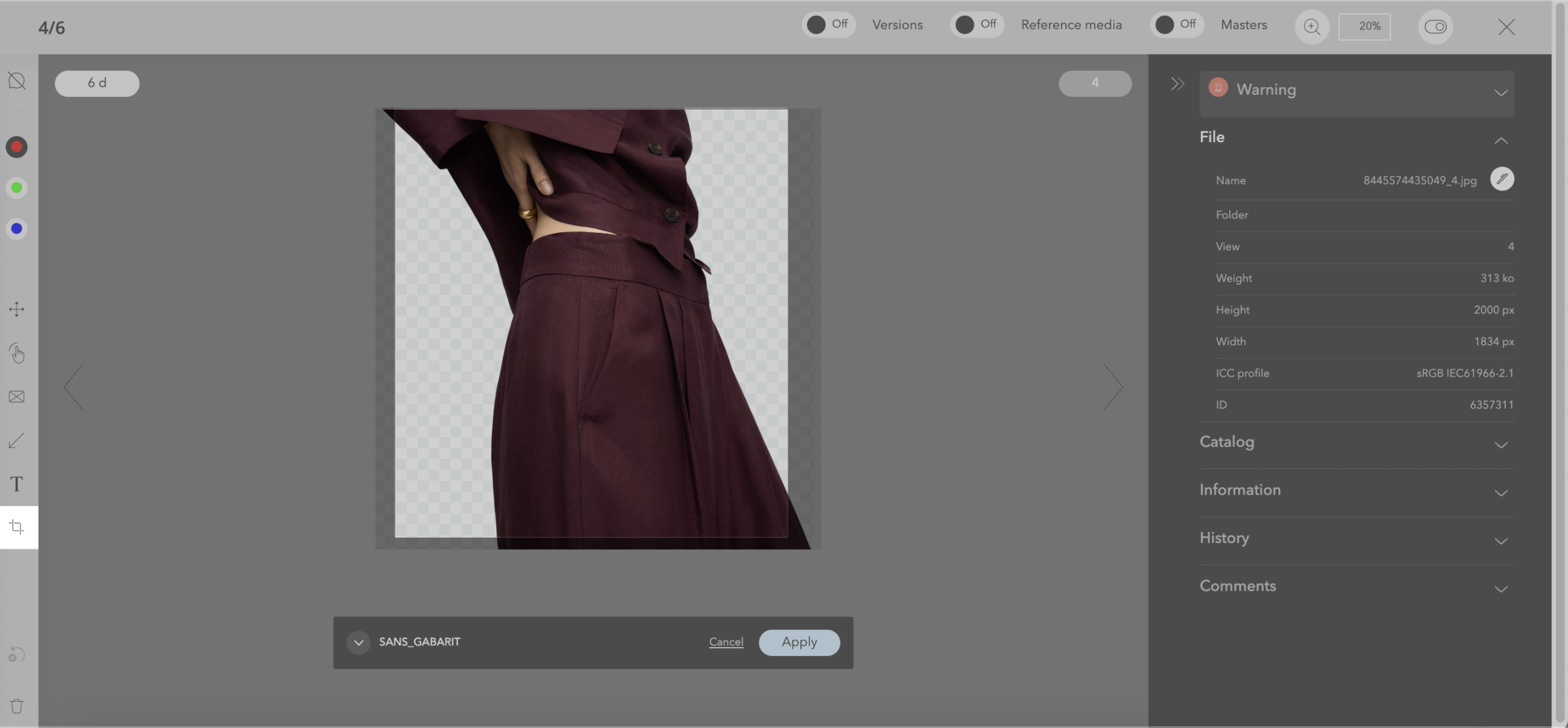The width and height of the screenshot is (1568, 728).
Task: Pick the red color swatch
Action: click(17, 147)
